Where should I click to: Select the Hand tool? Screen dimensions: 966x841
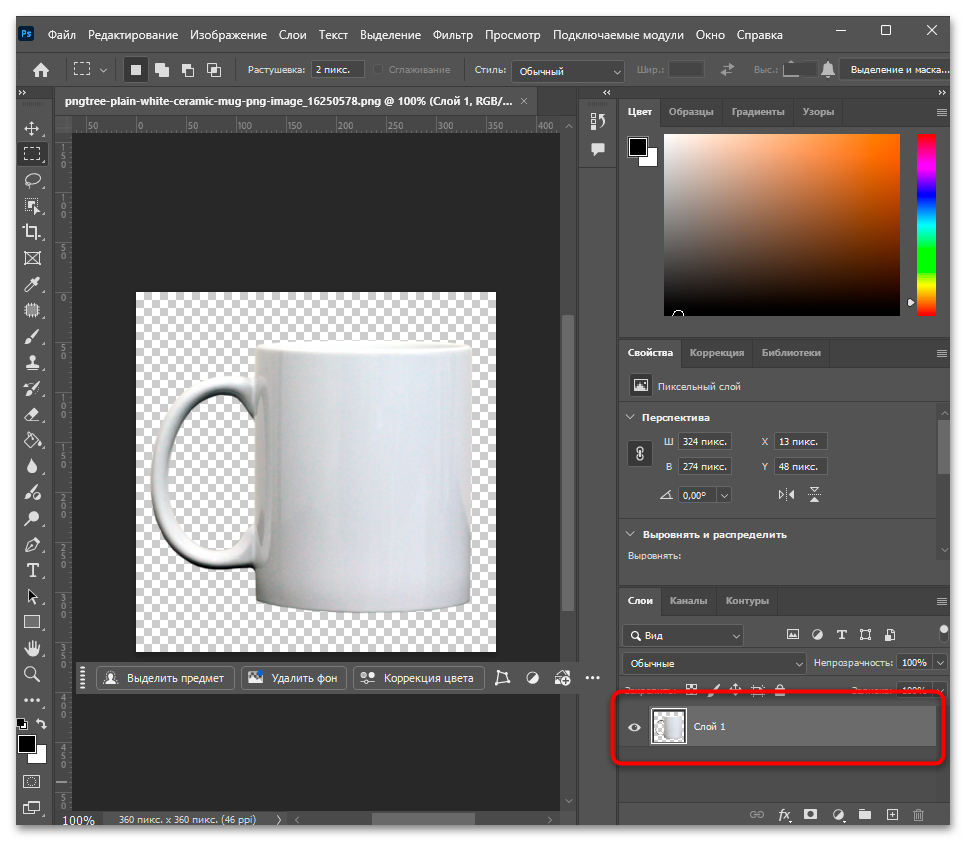[32, 648]
